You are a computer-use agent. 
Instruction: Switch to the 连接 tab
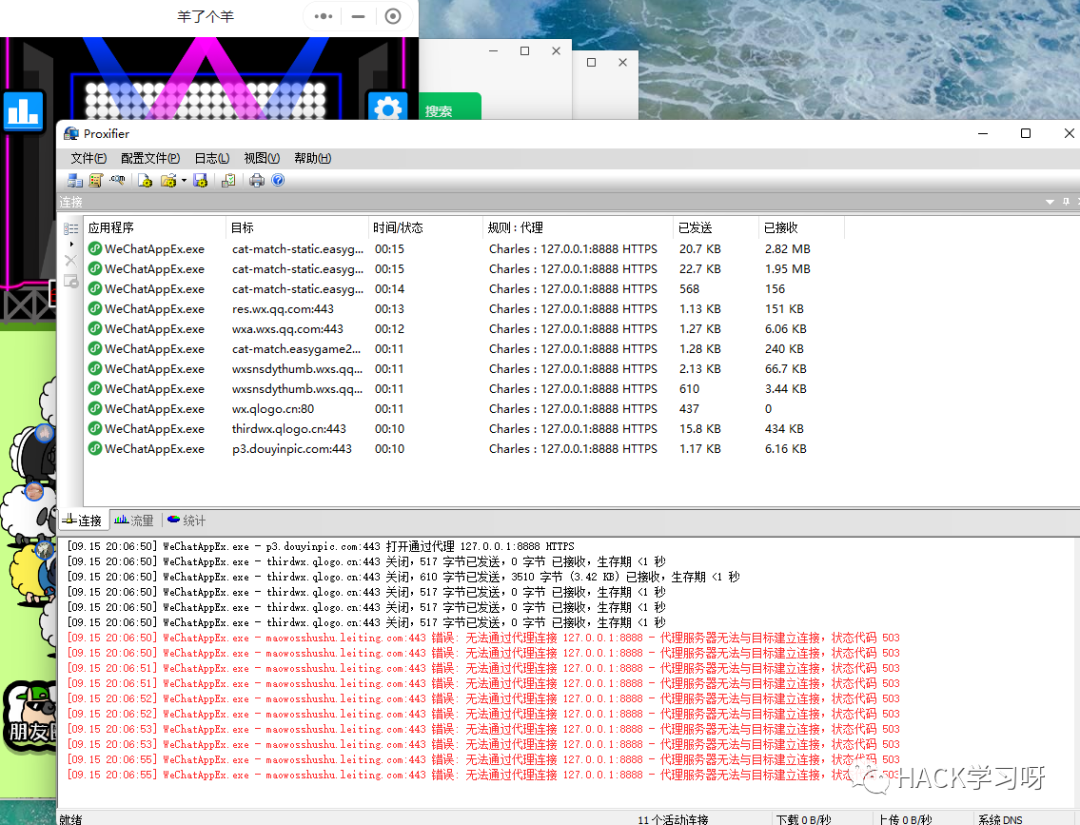pos(83,521)
